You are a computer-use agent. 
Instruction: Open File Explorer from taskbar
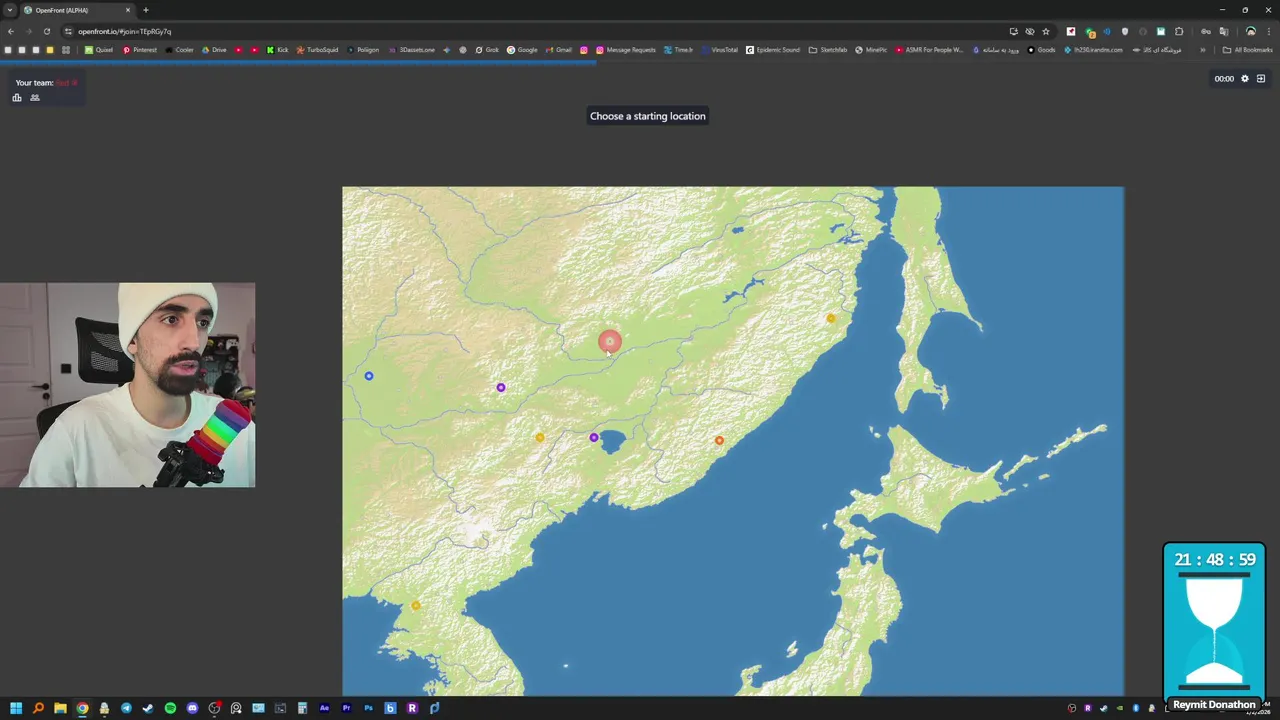point(60,708)
